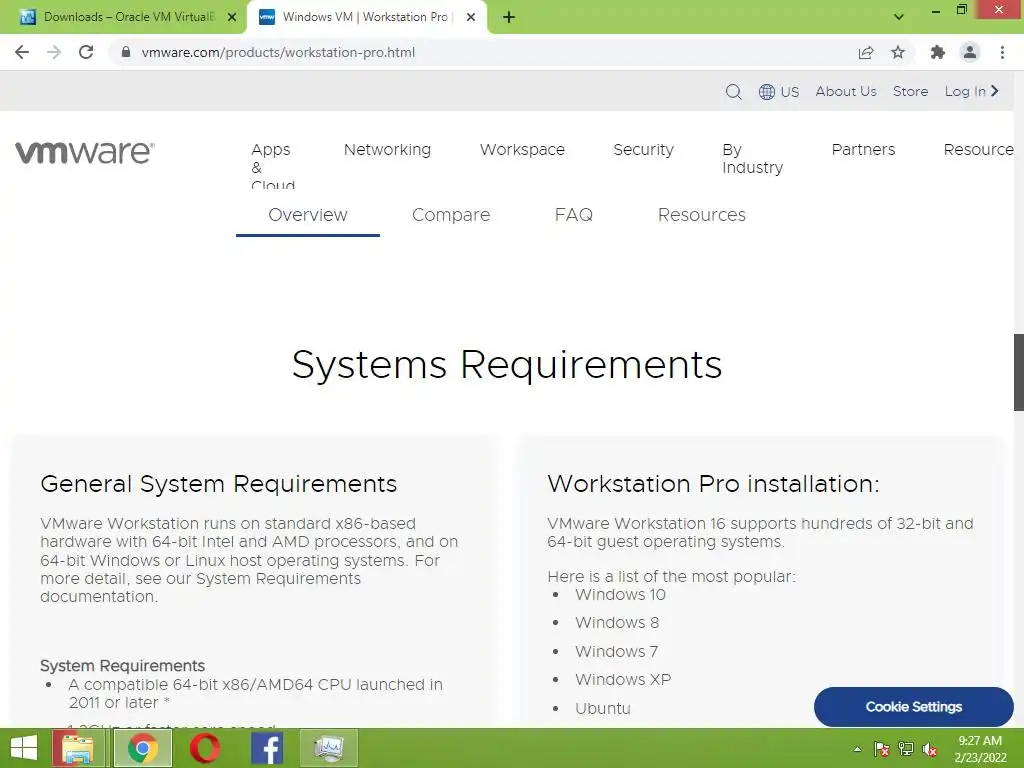Select Windows 10 list item

(x=620, y=594)
